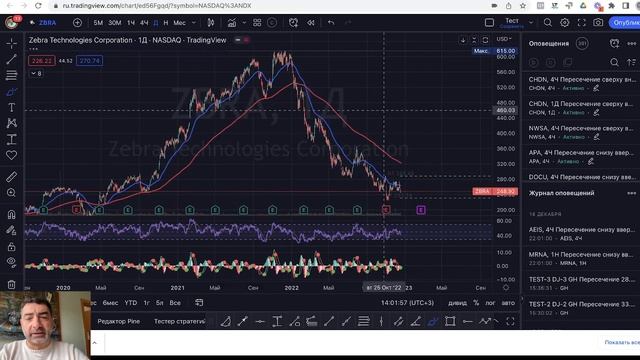Open the MRNA, 1Н alert log entry

click(582, 258)
